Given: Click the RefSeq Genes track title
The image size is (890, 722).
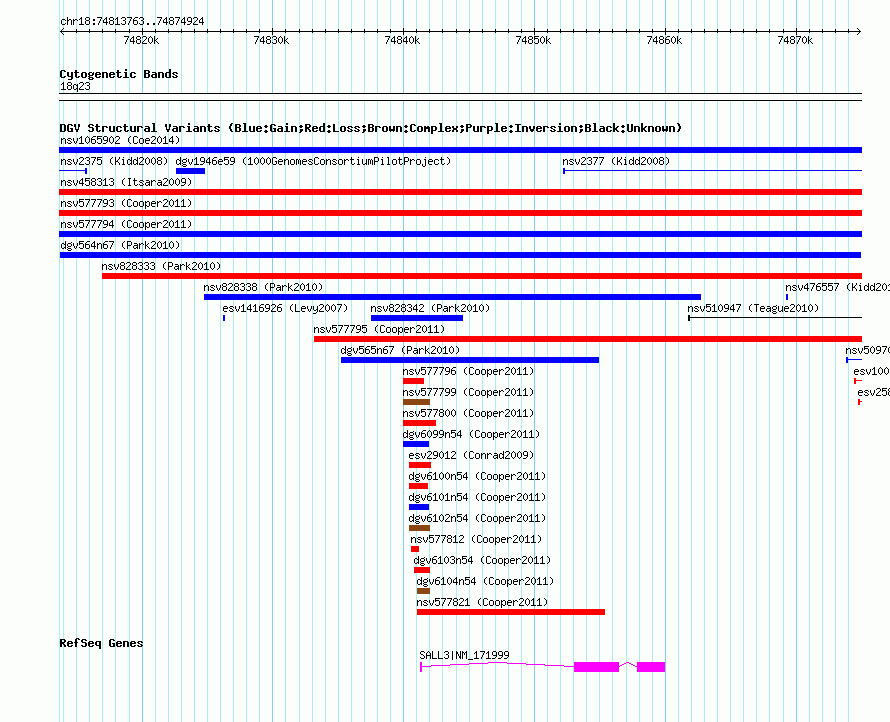Looking at the screenshot, I should coord(101,643).
